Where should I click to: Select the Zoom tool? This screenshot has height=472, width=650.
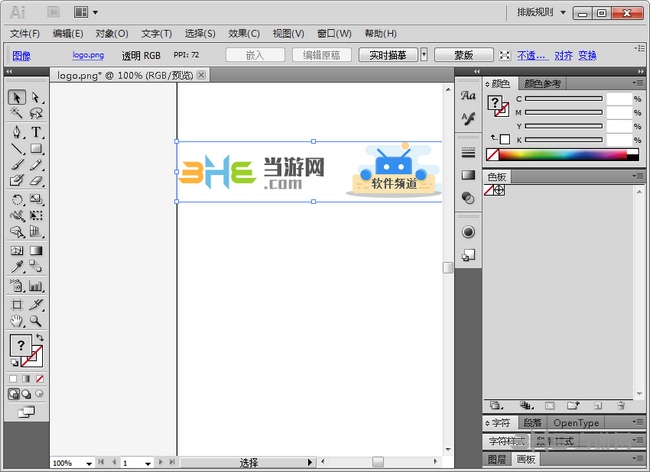36,321
